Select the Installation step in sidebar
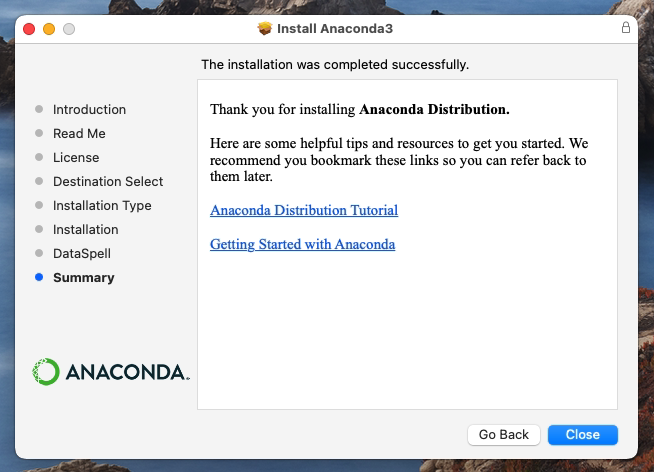This screenshot has height=472, width=654. click(86, 229)
